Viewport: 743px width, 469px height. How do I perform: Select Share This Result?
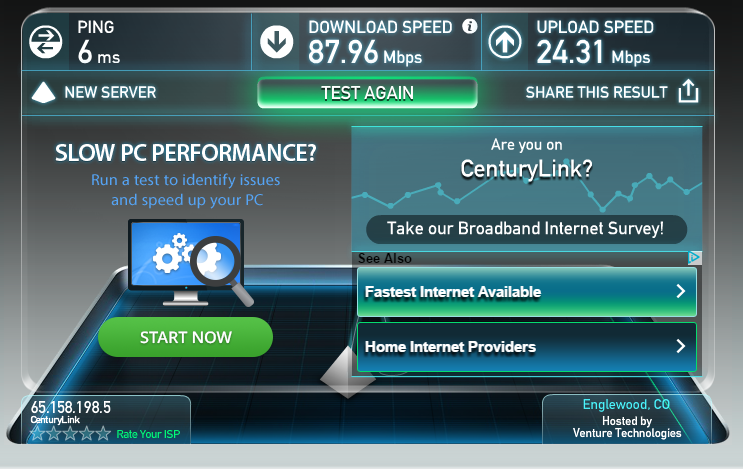point(596,92)
